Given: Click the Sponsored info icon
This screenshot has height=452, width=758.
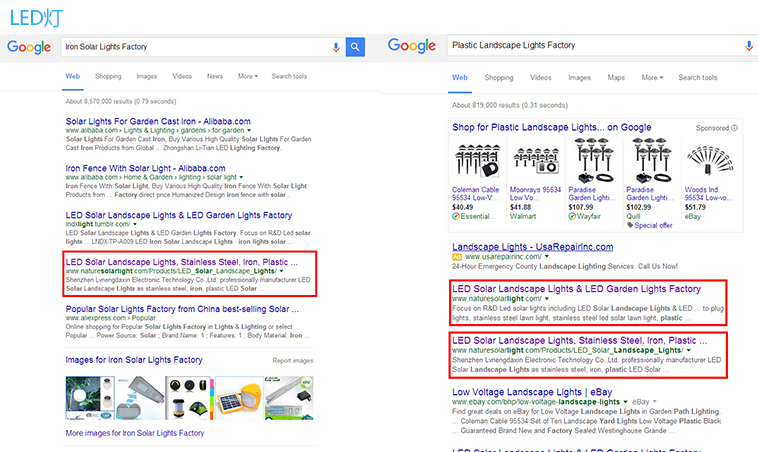Looking at the screenshot, I should (x=734, y=128).
